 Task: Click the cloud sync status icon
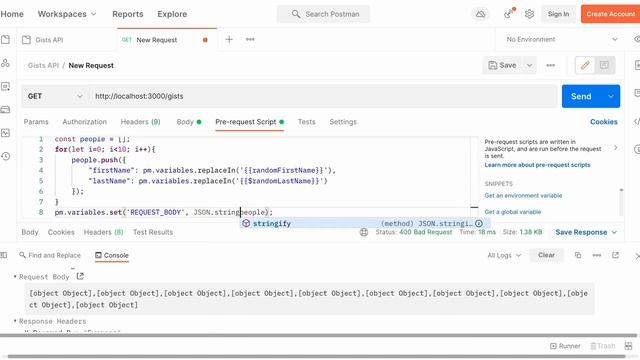coord(480,14)
